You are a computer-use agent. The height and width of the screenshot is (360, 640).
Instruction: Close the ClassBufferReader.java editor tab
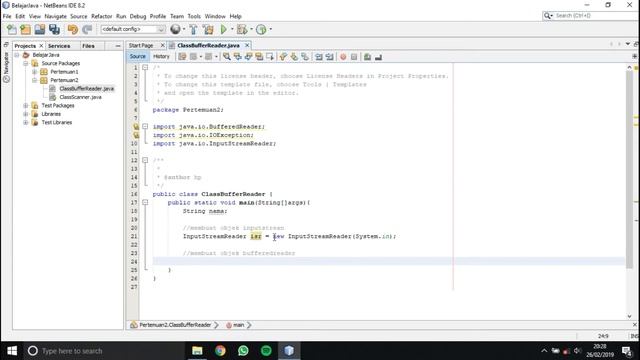click(247, 45)
